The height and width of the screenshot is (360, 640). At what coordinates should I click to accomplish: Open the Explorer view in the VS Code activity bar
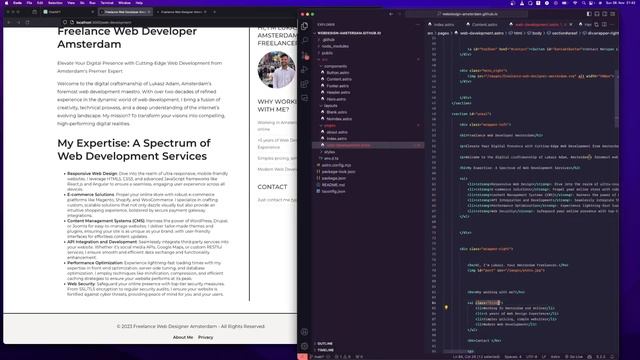click(x=304, y=26)
